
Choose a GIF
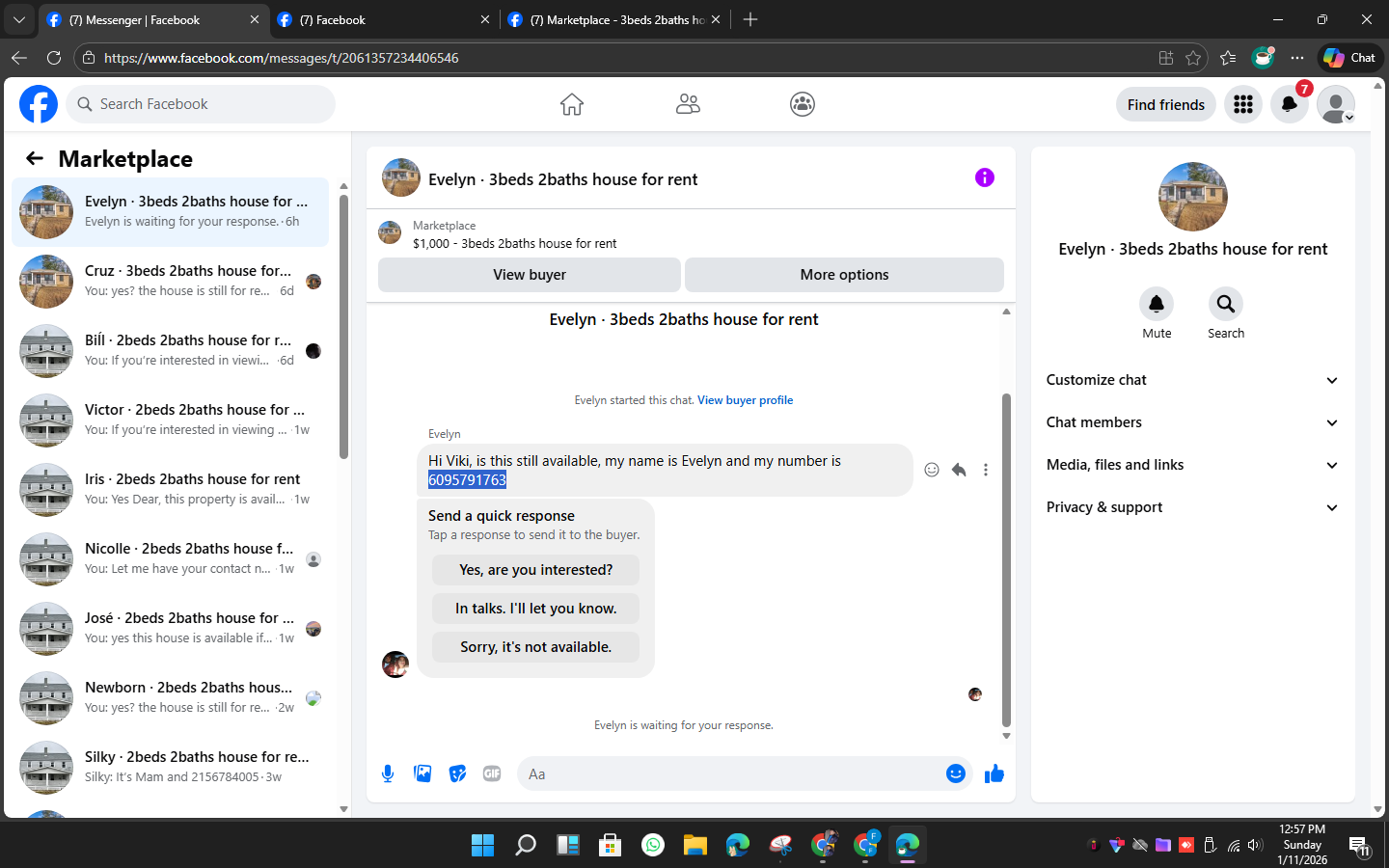pyautogui.click(x=492, y=773)
